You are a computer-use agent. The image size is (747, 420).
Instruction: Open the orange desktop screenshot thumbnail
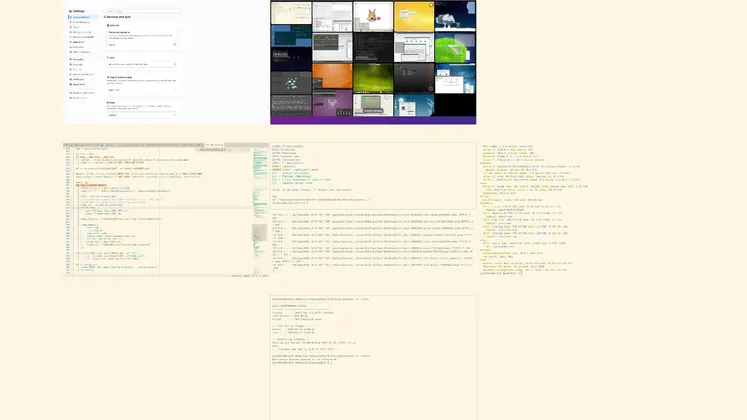click(x=332, y=76)
